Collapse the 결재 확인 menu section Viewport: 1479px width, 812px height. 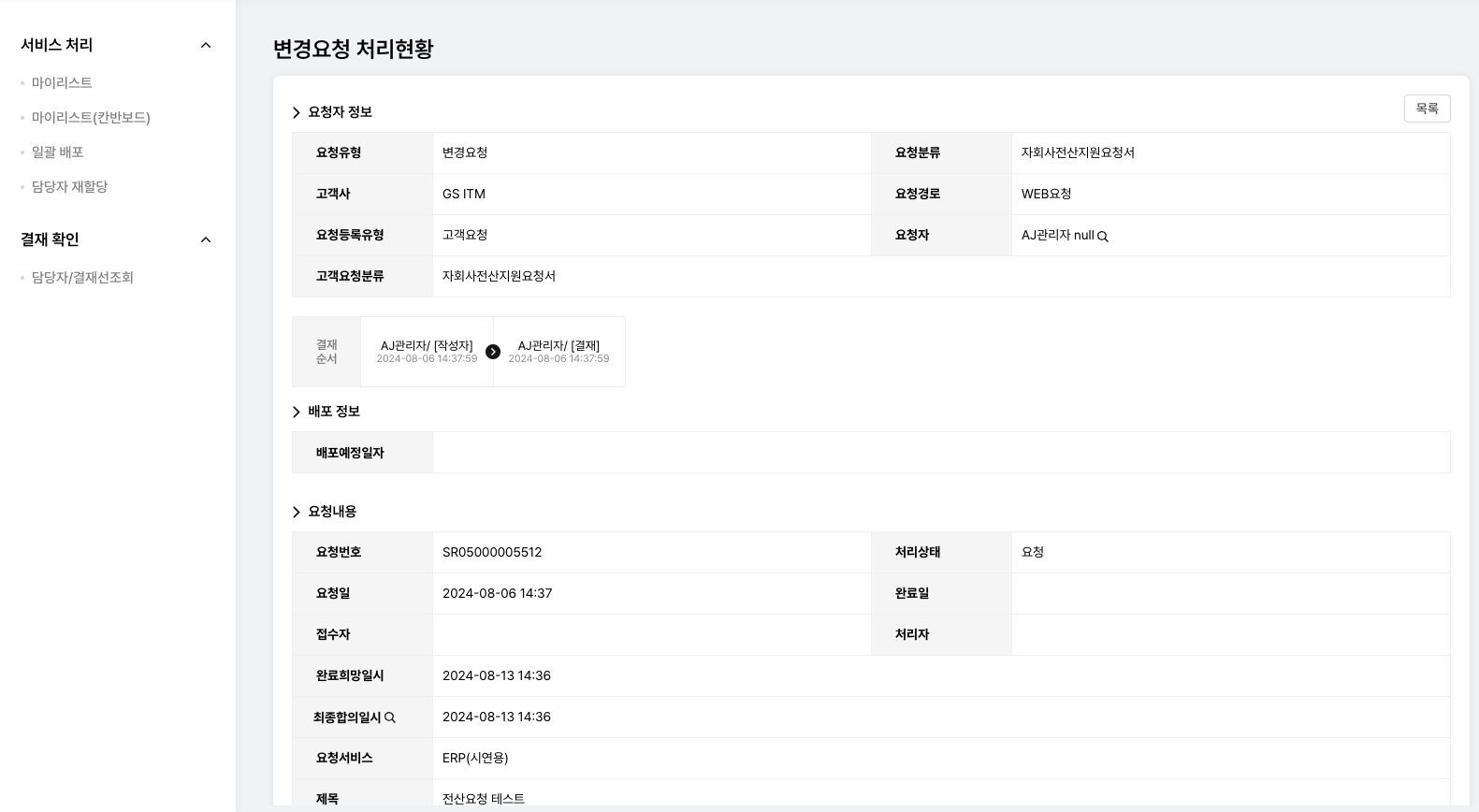click(206, 240)
